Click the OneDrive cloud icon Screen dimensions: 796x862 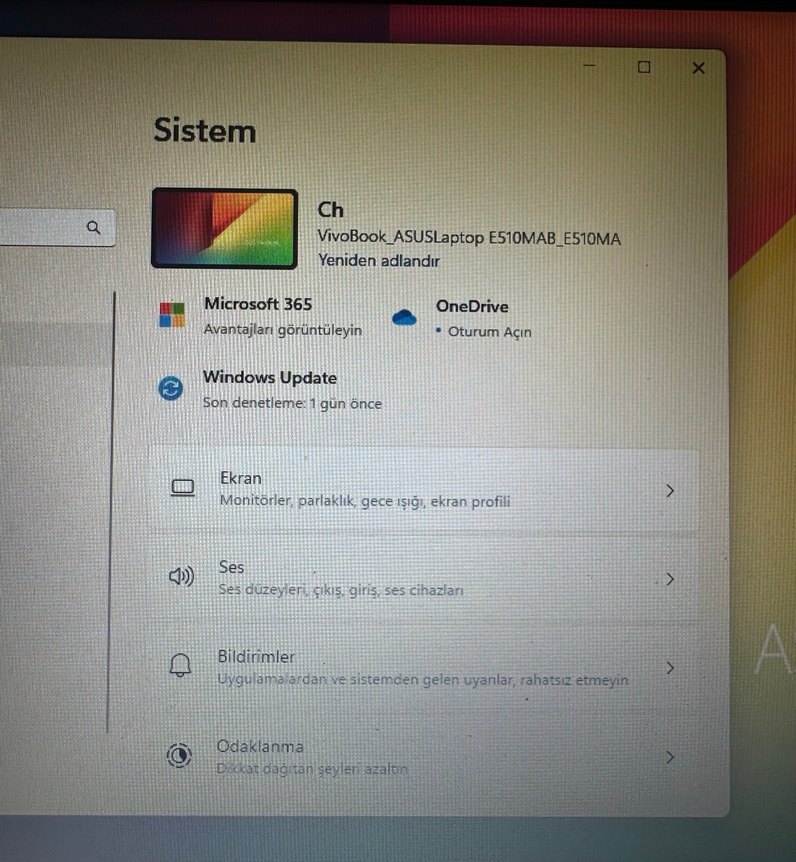(x=404, y=317)
